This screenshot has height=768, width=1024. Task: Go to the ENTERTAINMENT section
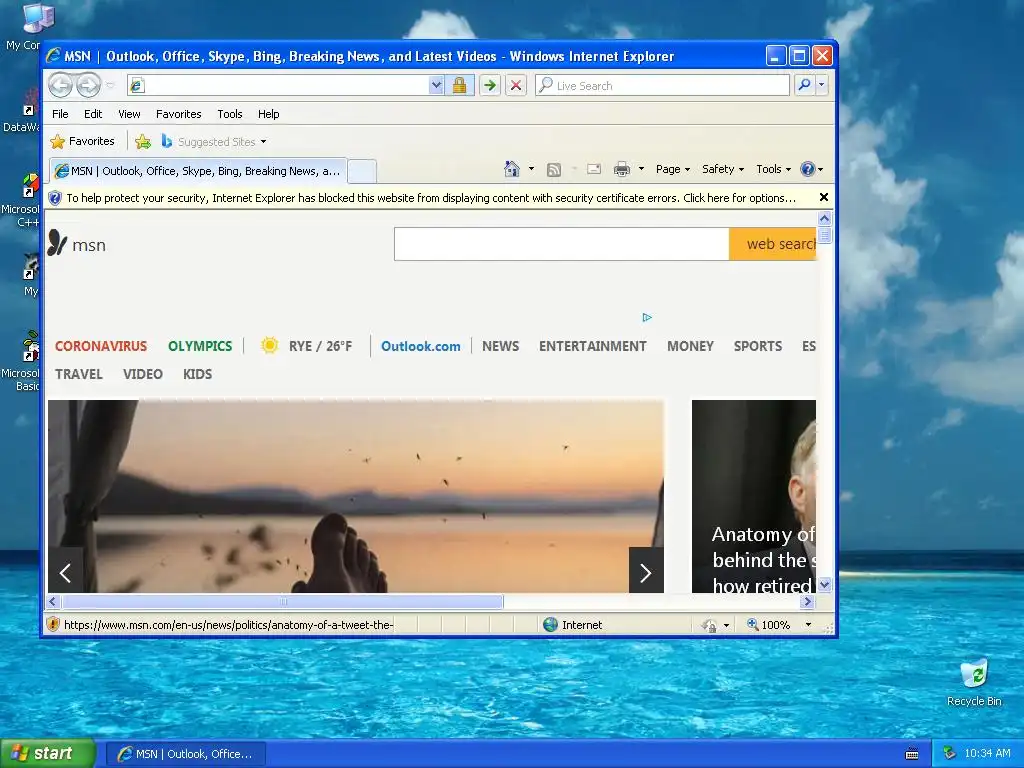tap(592, 346)
